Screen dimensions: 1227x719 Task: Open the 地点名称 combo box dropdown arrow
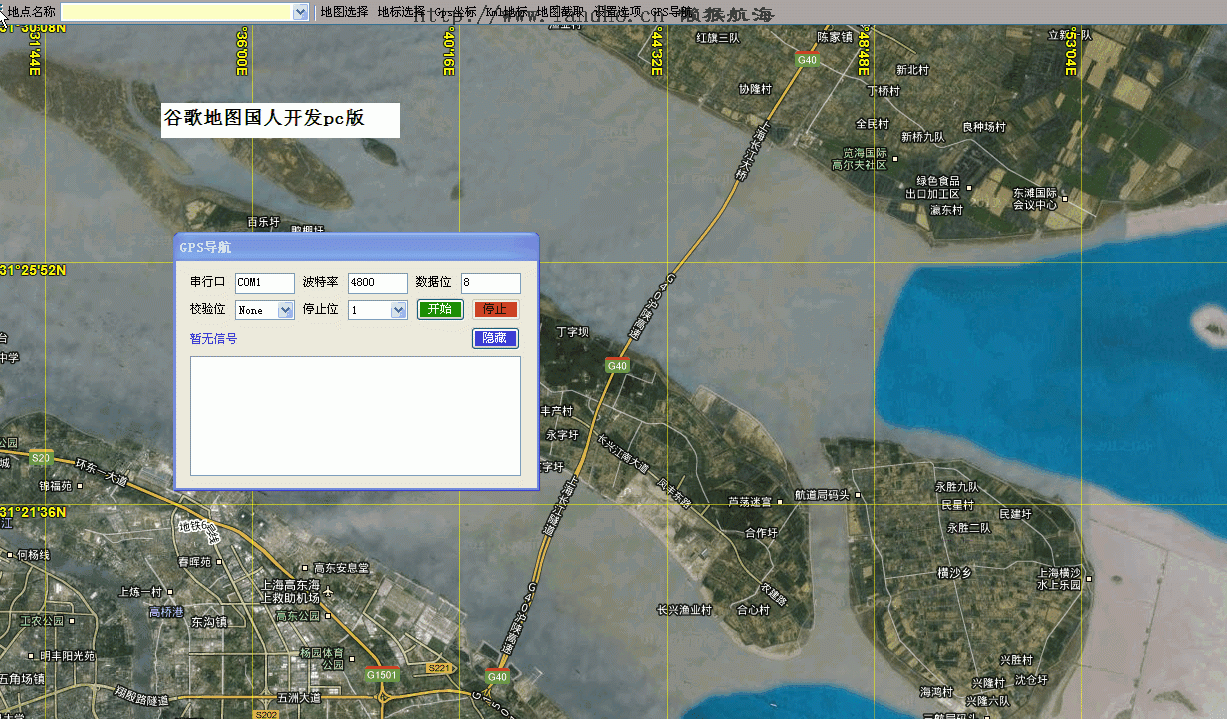pyautogui.click(x=300, y=12)
